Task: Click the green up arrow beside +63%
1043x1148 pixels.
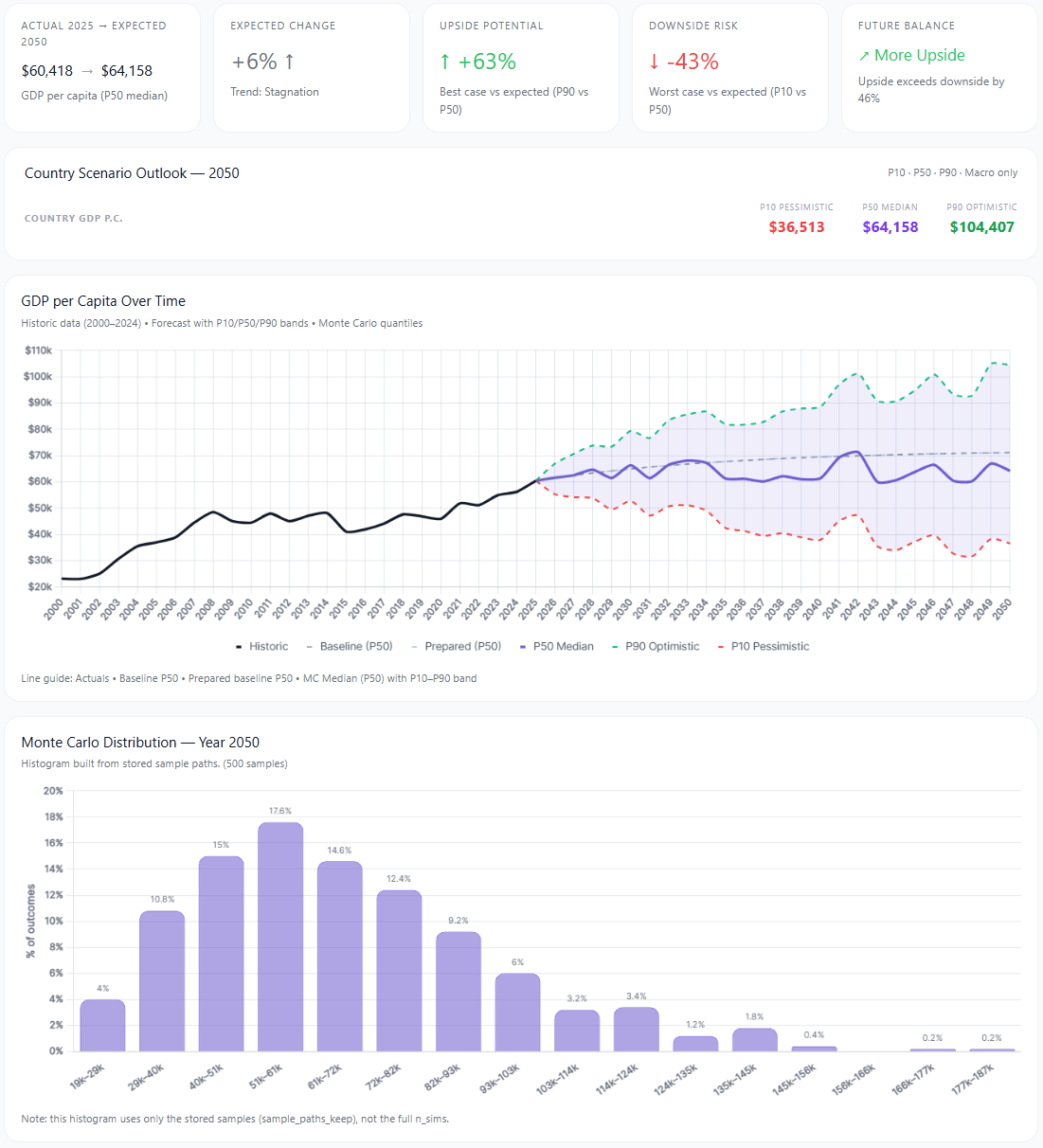Action: pyautogui.click(x=445, y=62)
